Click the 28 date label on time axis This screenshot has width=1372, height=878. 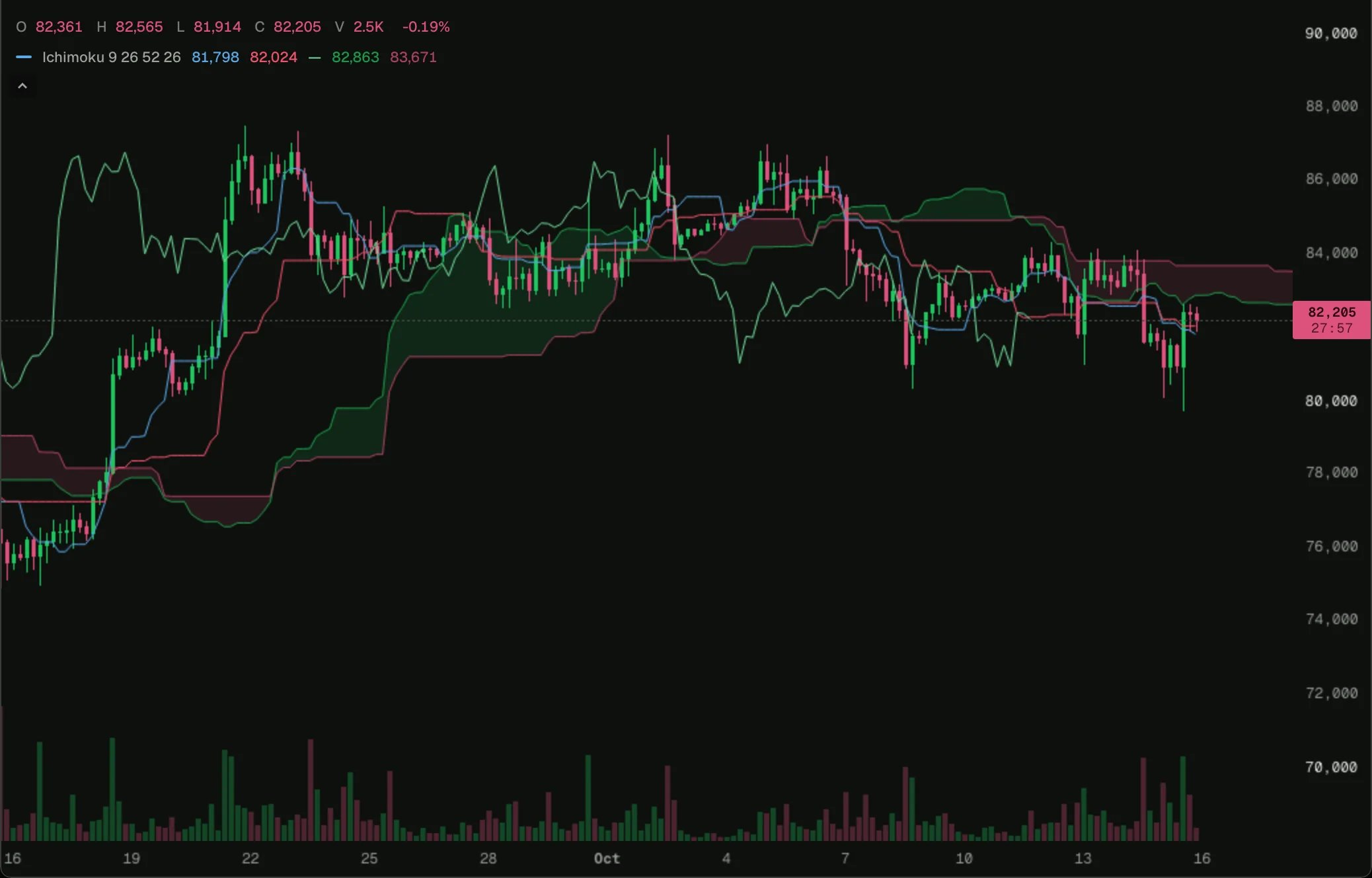coord(488,858)
